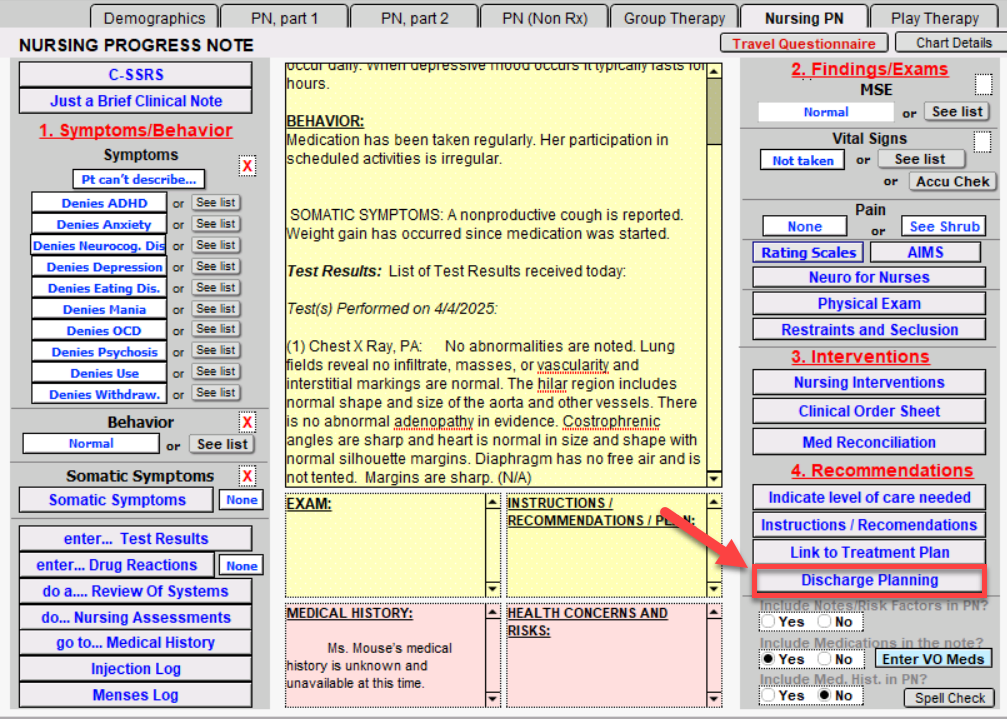
Task: Click the Pt can't describe field
Action: click(139, 179)
